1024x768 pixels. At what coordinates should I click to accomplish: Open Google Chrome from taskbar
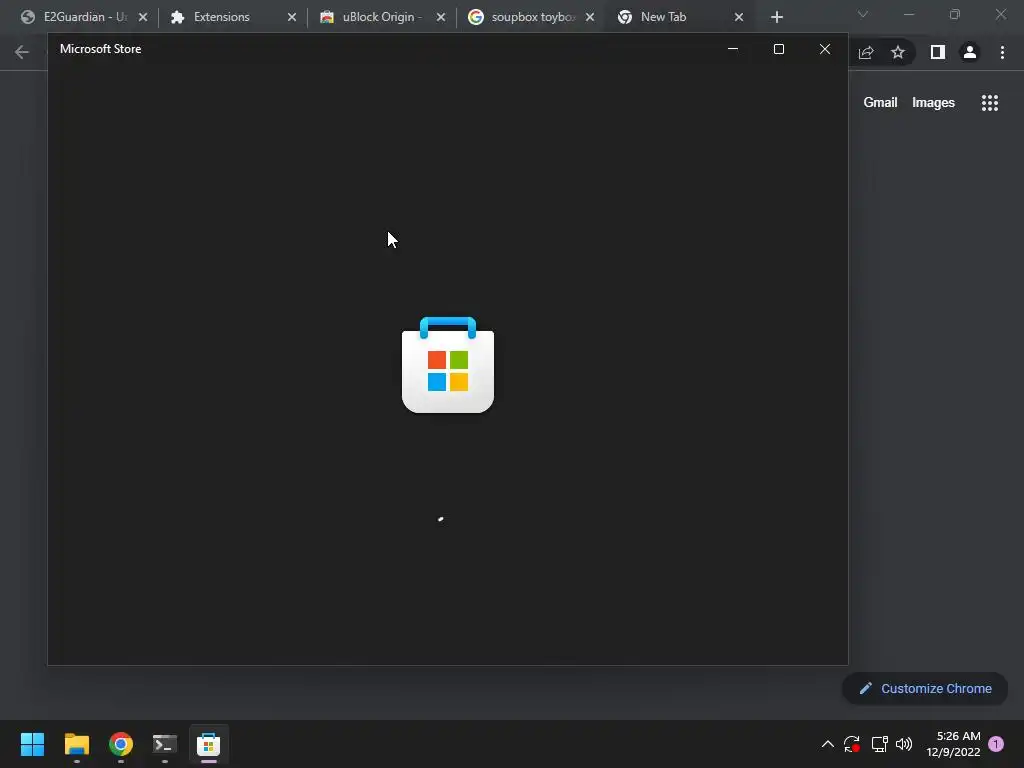click(121, 744)
